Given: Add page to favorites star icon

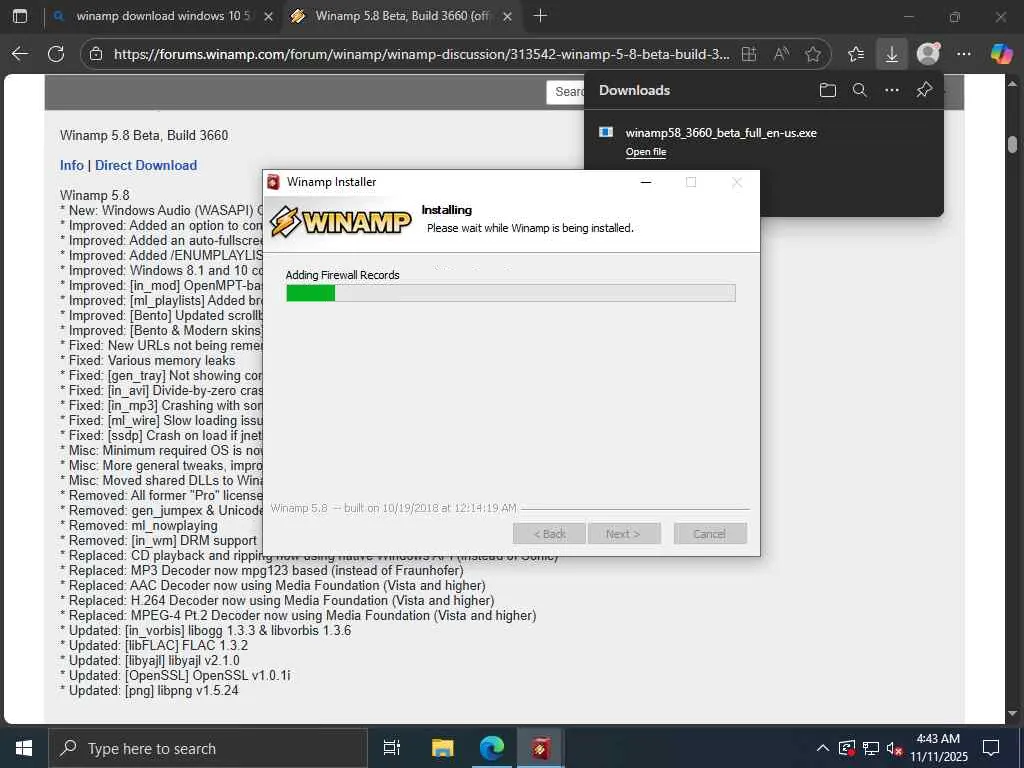Looking at the screenshot, I should coord(813,54).
